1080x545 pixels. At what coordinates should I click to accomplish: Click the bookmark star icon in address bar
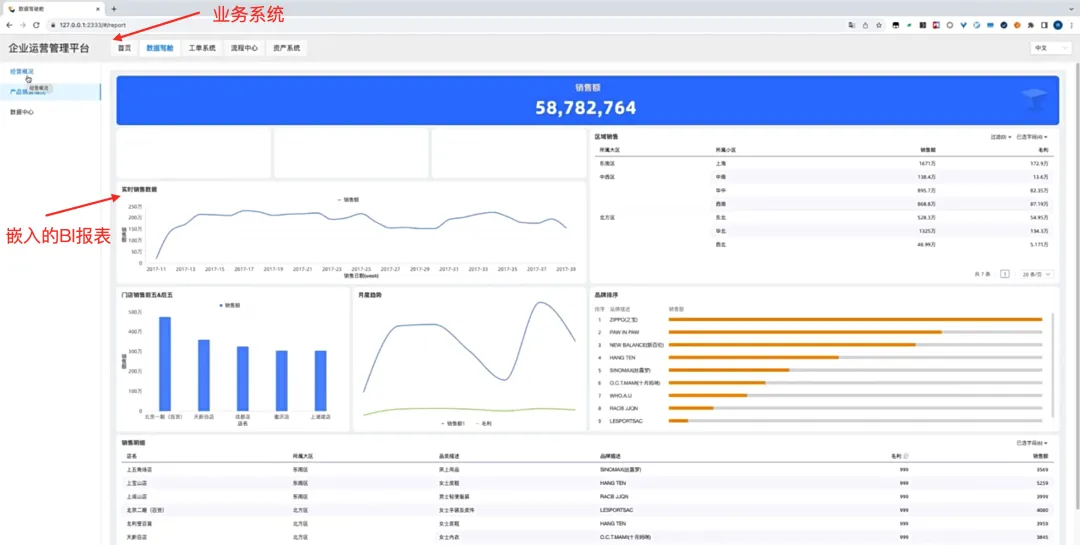(879, 25)
